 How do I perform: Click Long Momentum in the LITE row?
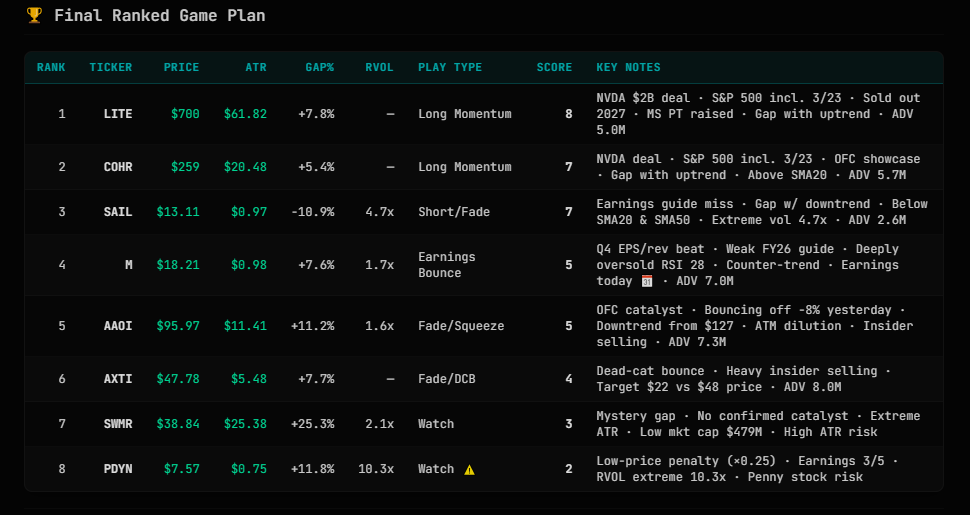coord(465,114)
